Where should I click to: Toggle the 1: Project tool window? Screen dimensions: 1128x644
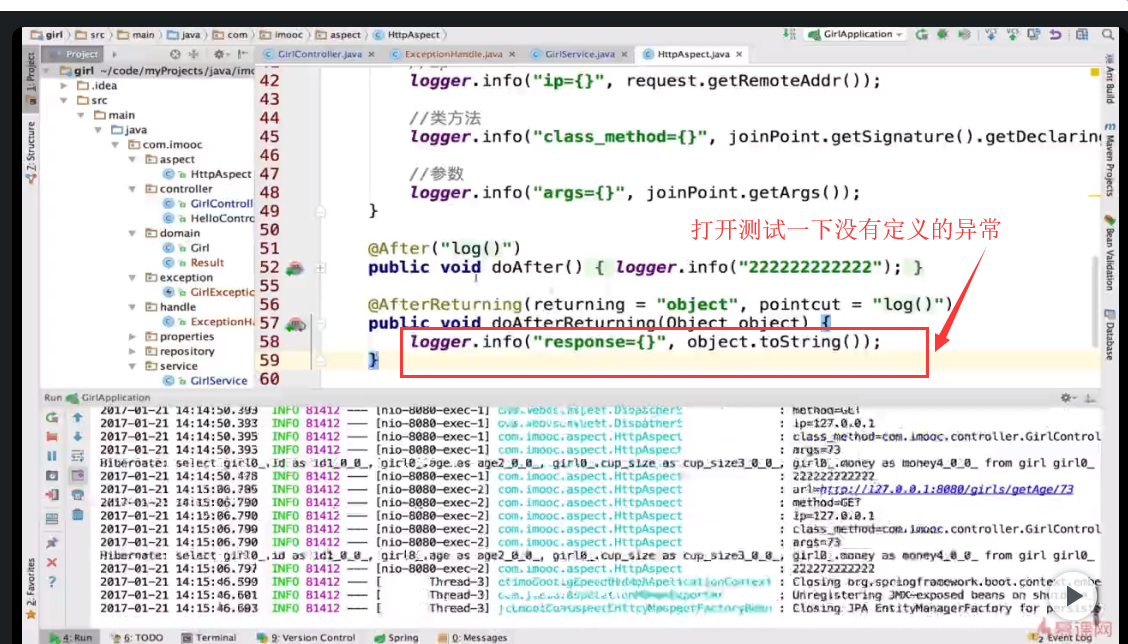pos(30,78)
